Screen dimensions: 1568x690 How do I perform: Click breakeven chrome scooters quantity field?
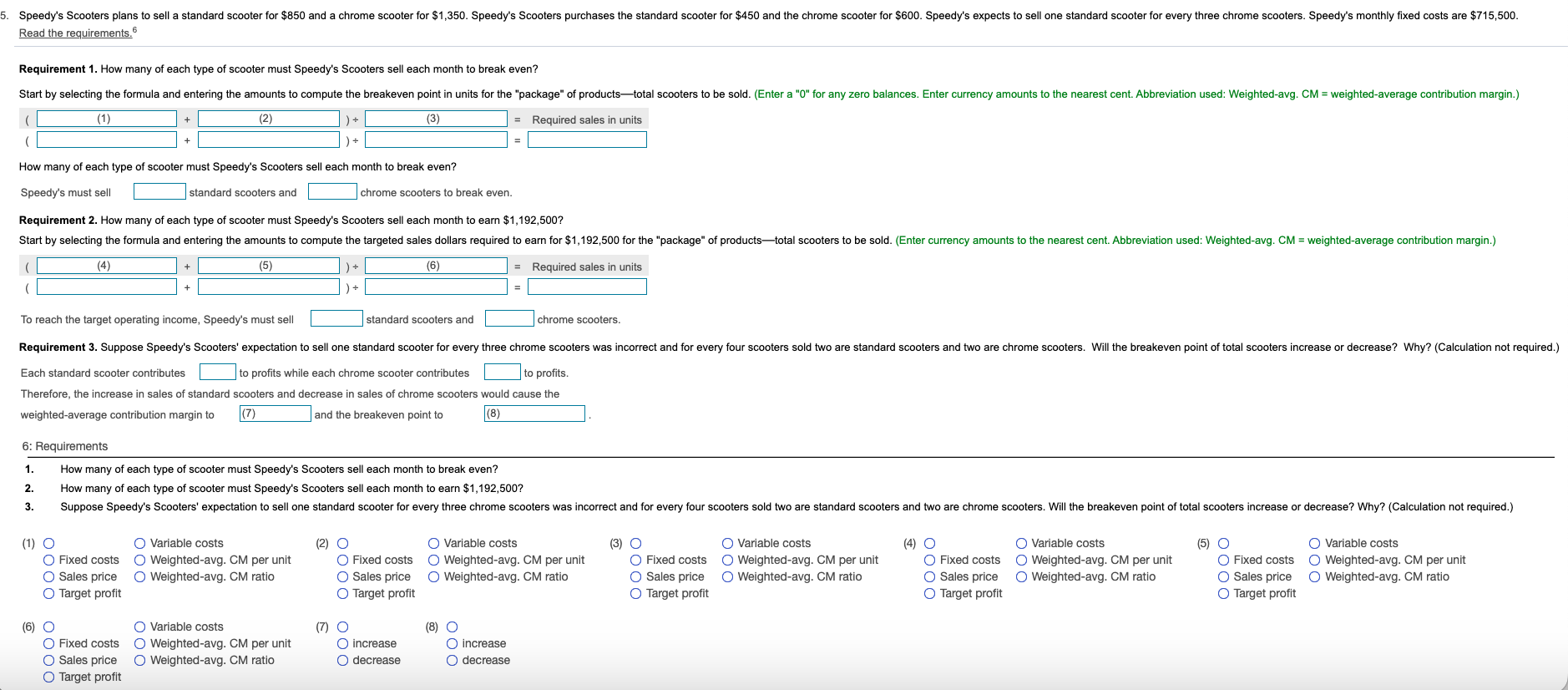click(x=332, y=192)
